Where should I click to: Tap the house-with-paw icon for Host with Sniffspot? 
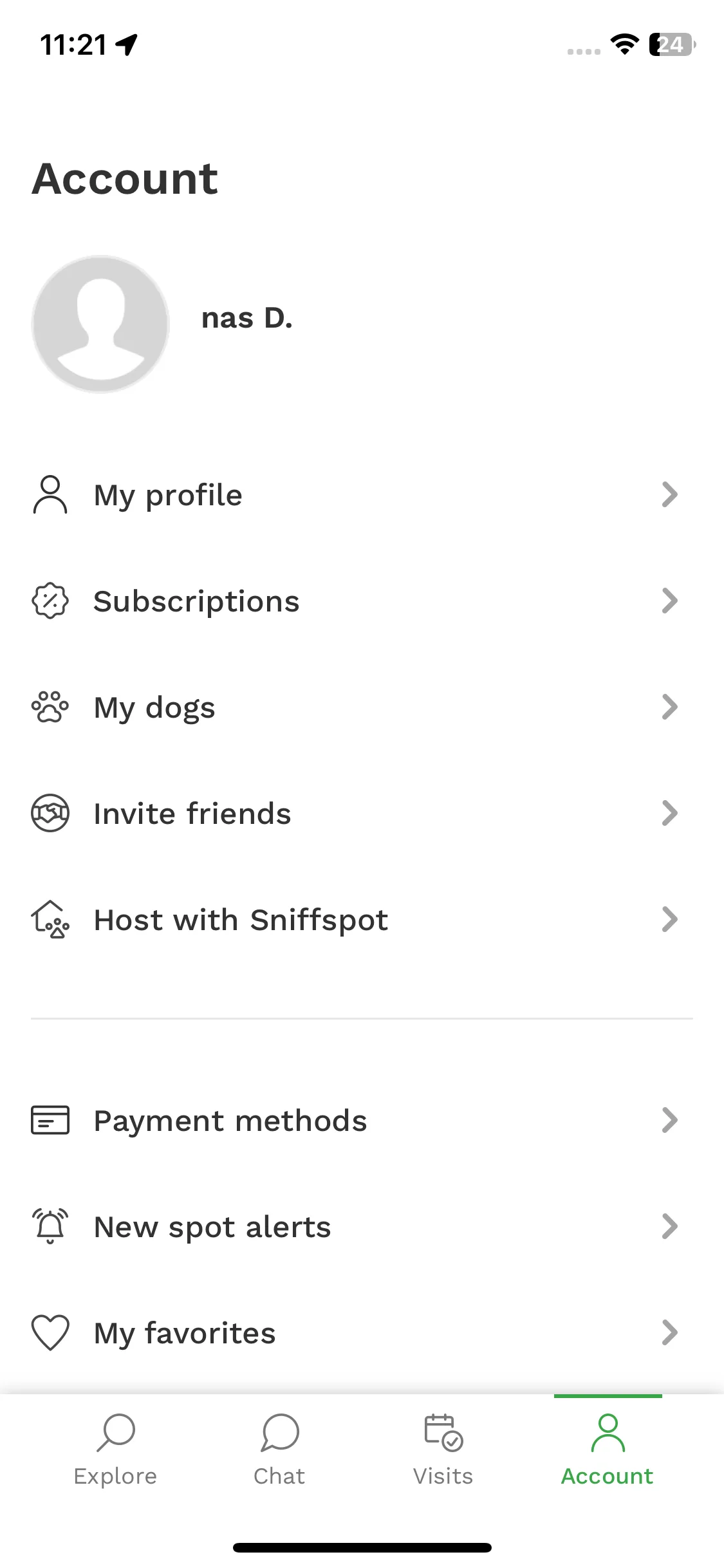[50, 919]
